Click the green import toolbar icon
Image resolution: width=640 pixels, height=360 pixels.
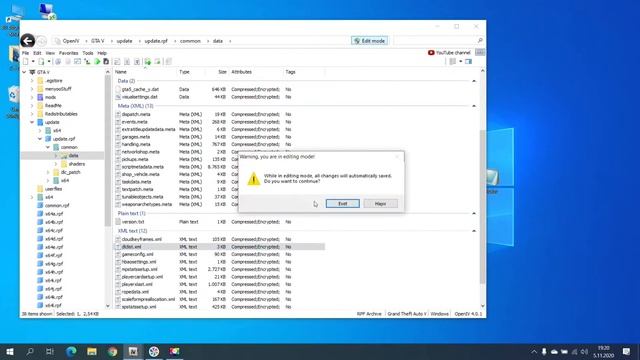click(x=148, y=62)
